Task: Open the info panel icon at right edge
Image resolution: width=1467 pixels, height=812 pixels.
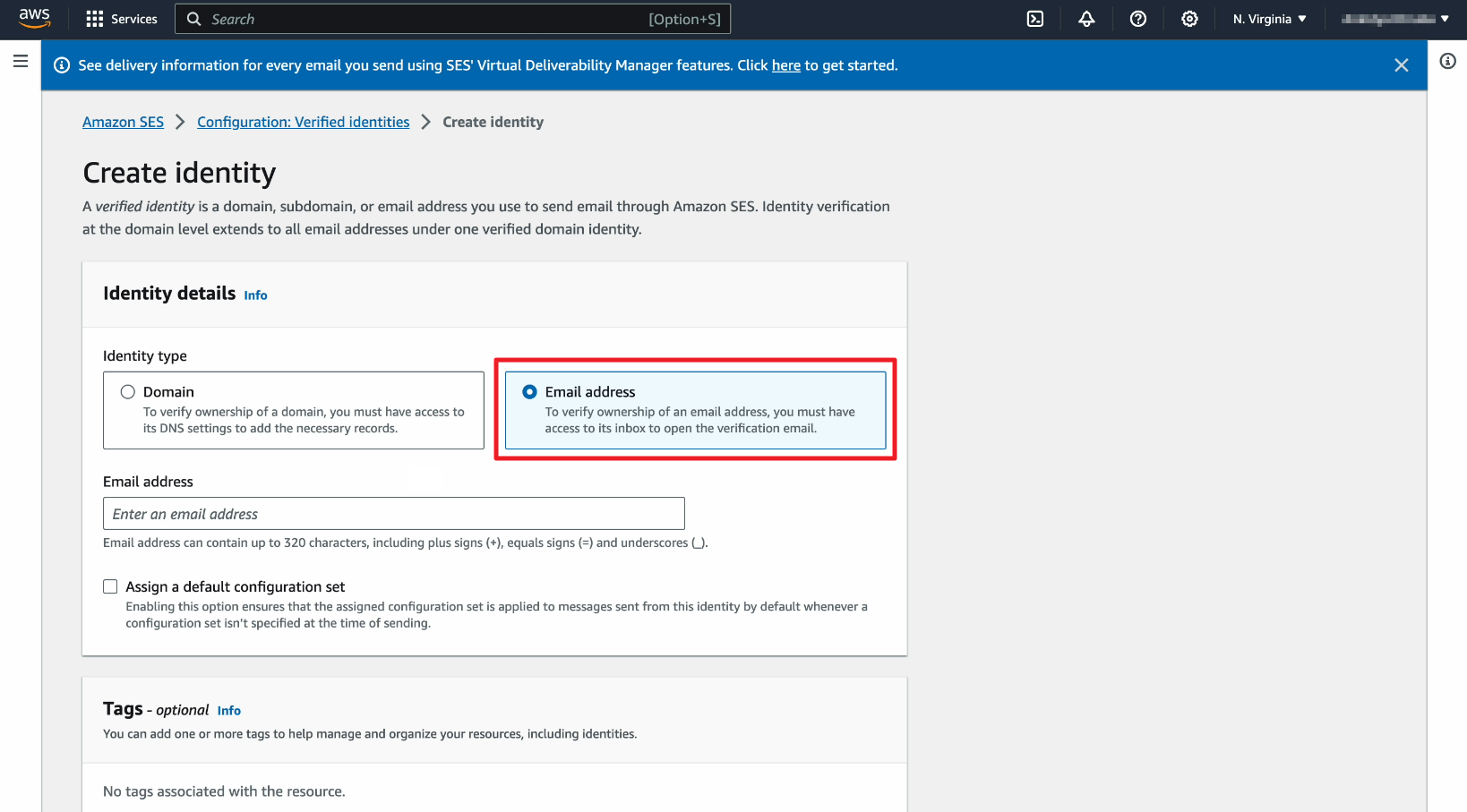Action: point(1447,61)
